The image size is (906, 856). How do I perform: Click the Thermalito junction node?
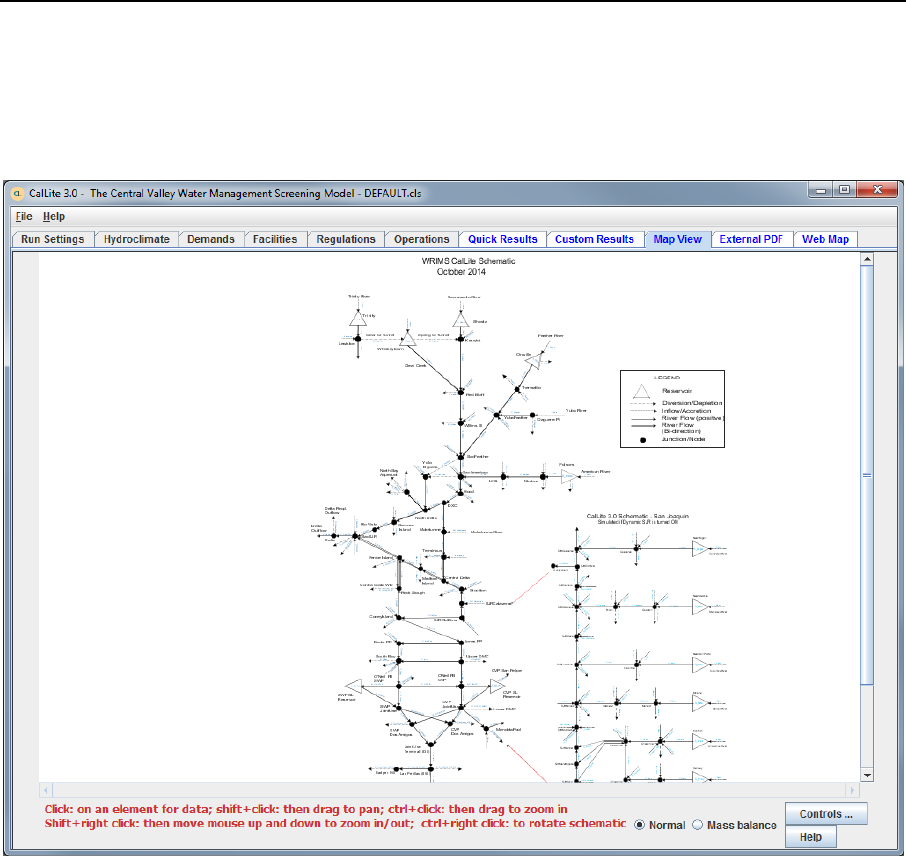518,390
